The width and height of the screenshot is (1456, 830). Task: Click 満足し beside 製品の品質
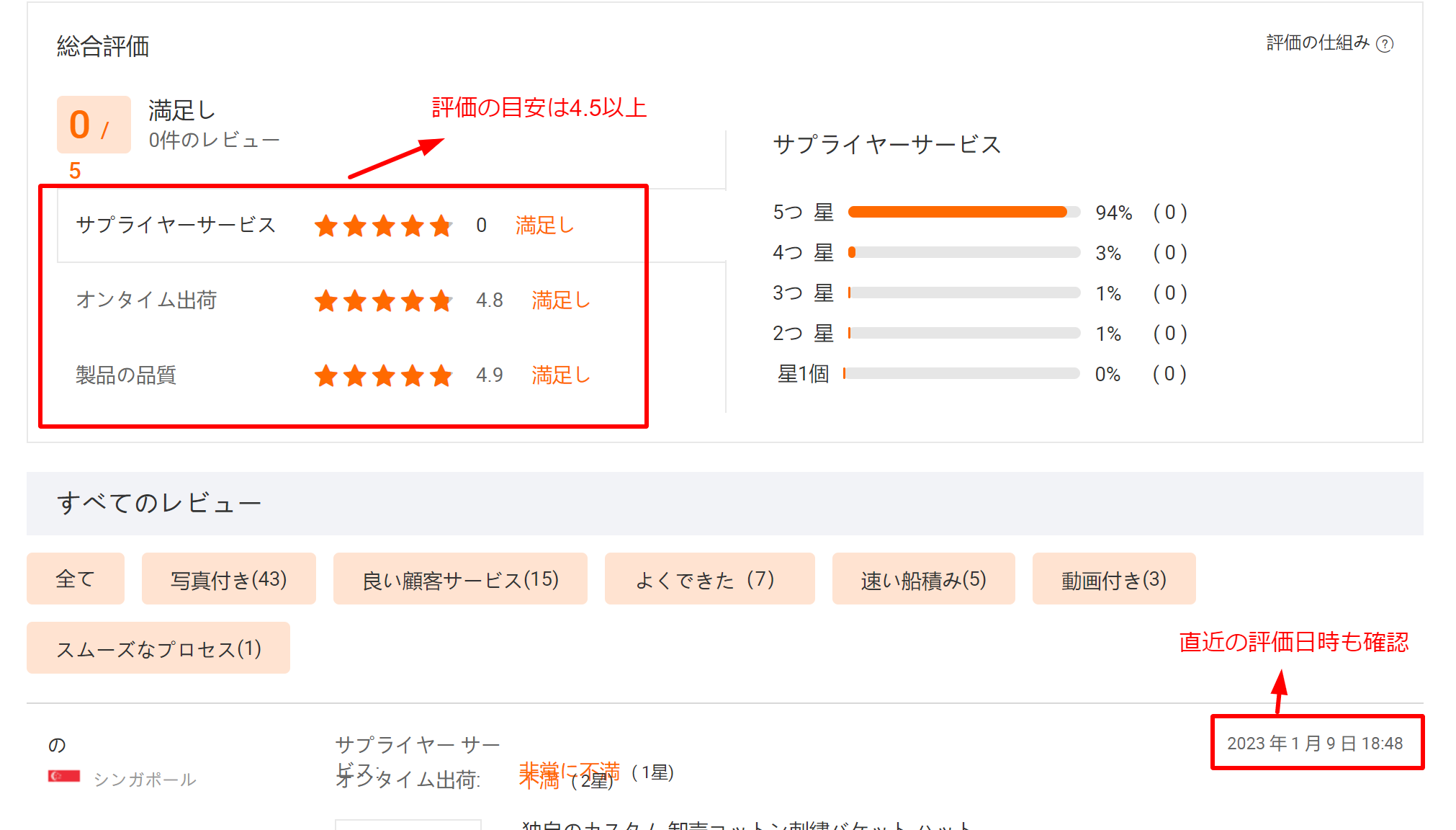coord(560,375)
